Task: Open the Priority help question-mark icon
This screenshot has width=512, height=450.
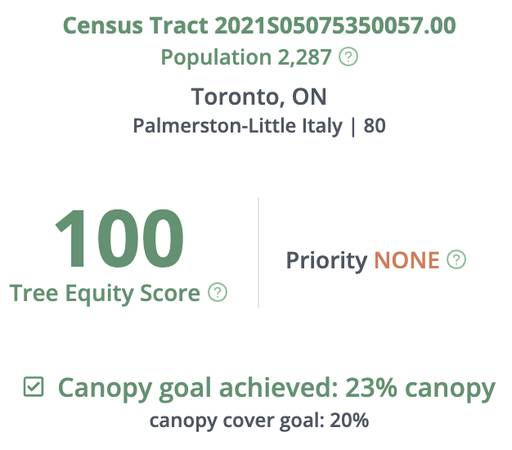Action: coord(456,259)
